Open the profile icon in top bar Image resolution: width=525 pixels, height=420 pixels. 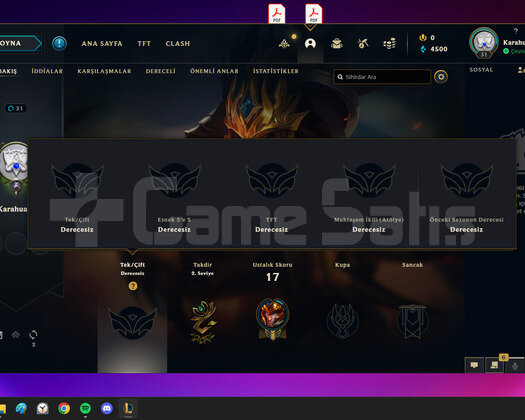(x=310, y=44)
